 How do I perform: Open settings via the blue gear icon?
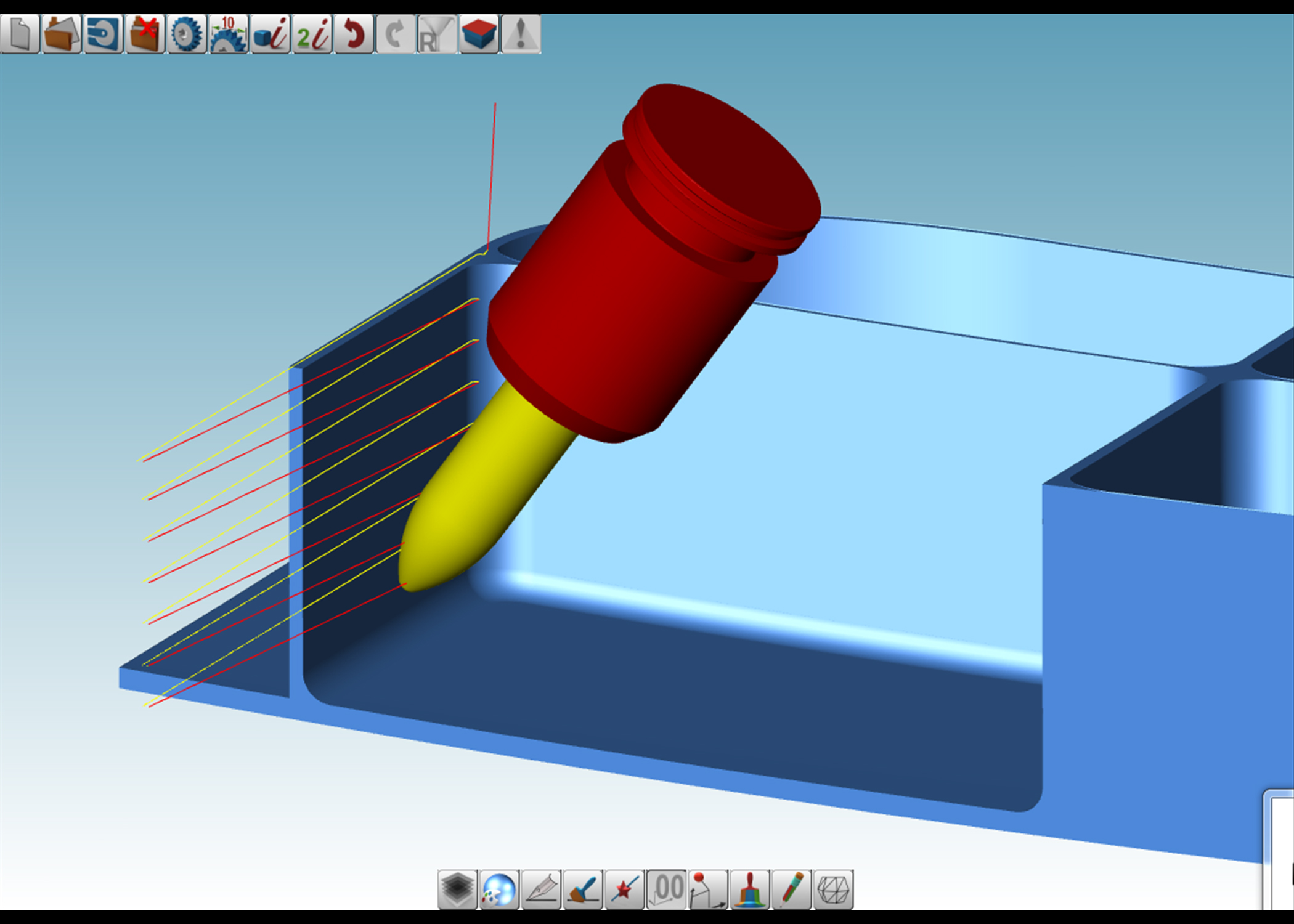pyautogui.click(x=186, y=34)
